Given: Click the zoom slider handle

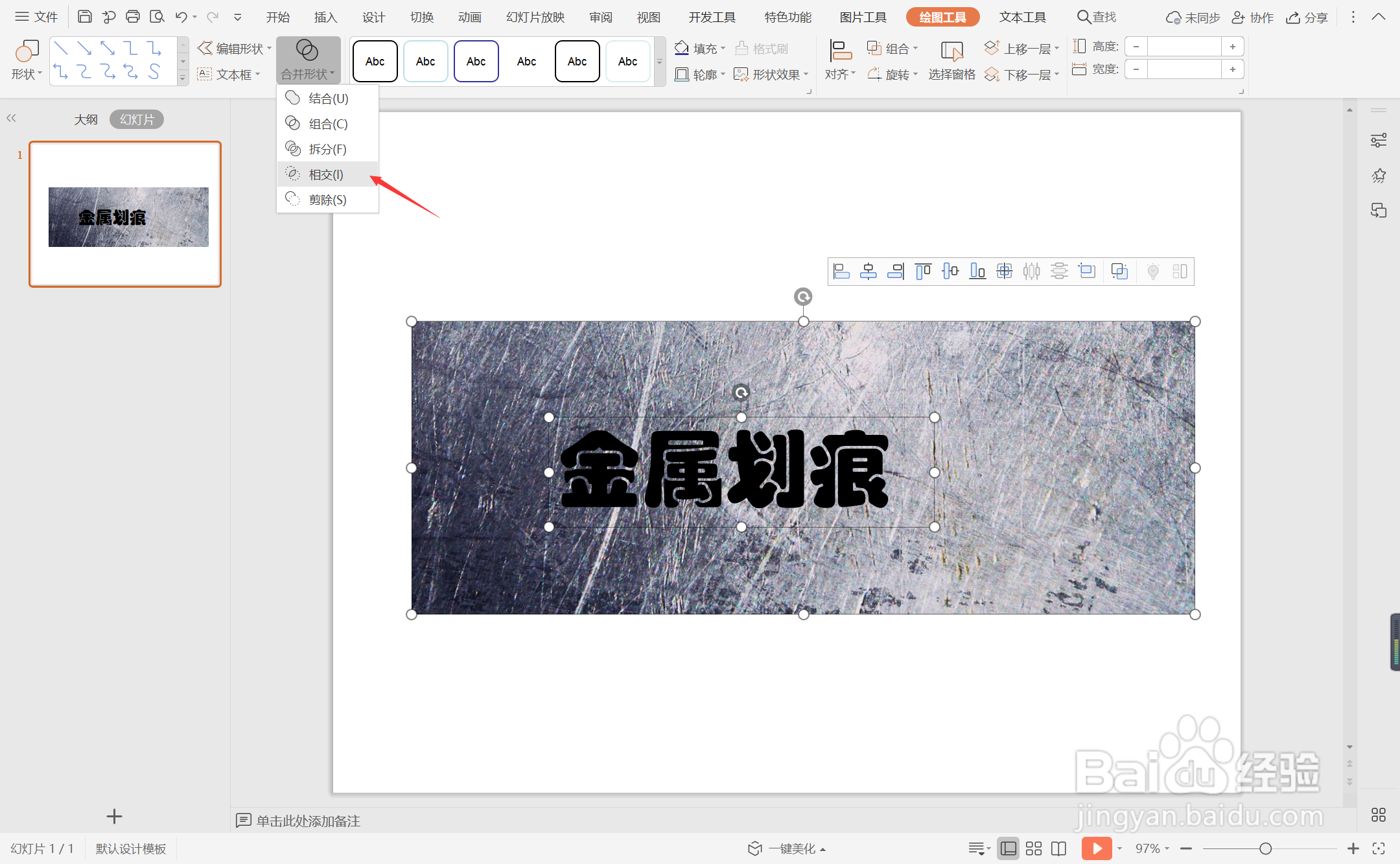Looking at the screenshot, I should [x=1265, y=848].
